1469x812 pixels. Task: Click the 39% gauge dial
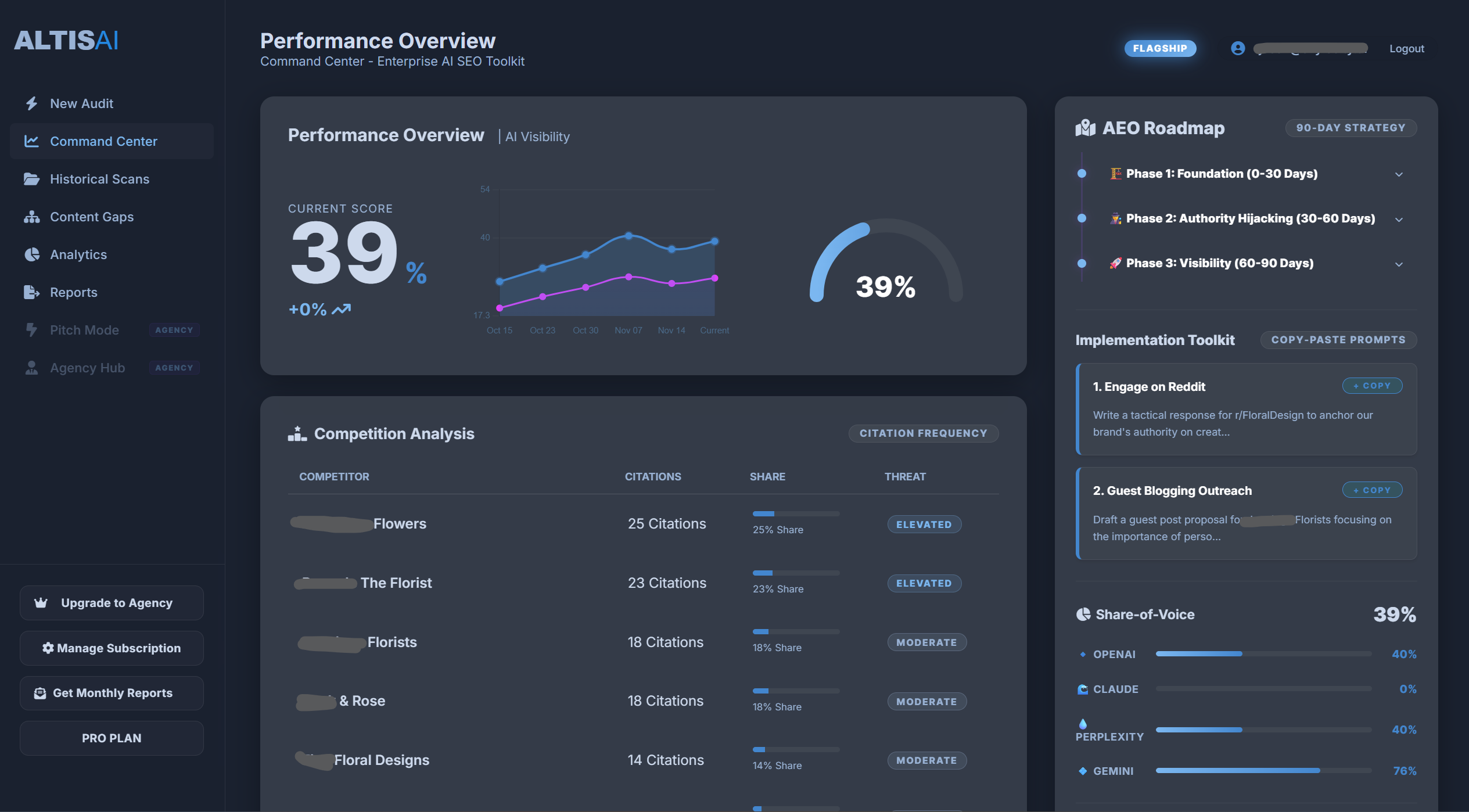[886, 261]
